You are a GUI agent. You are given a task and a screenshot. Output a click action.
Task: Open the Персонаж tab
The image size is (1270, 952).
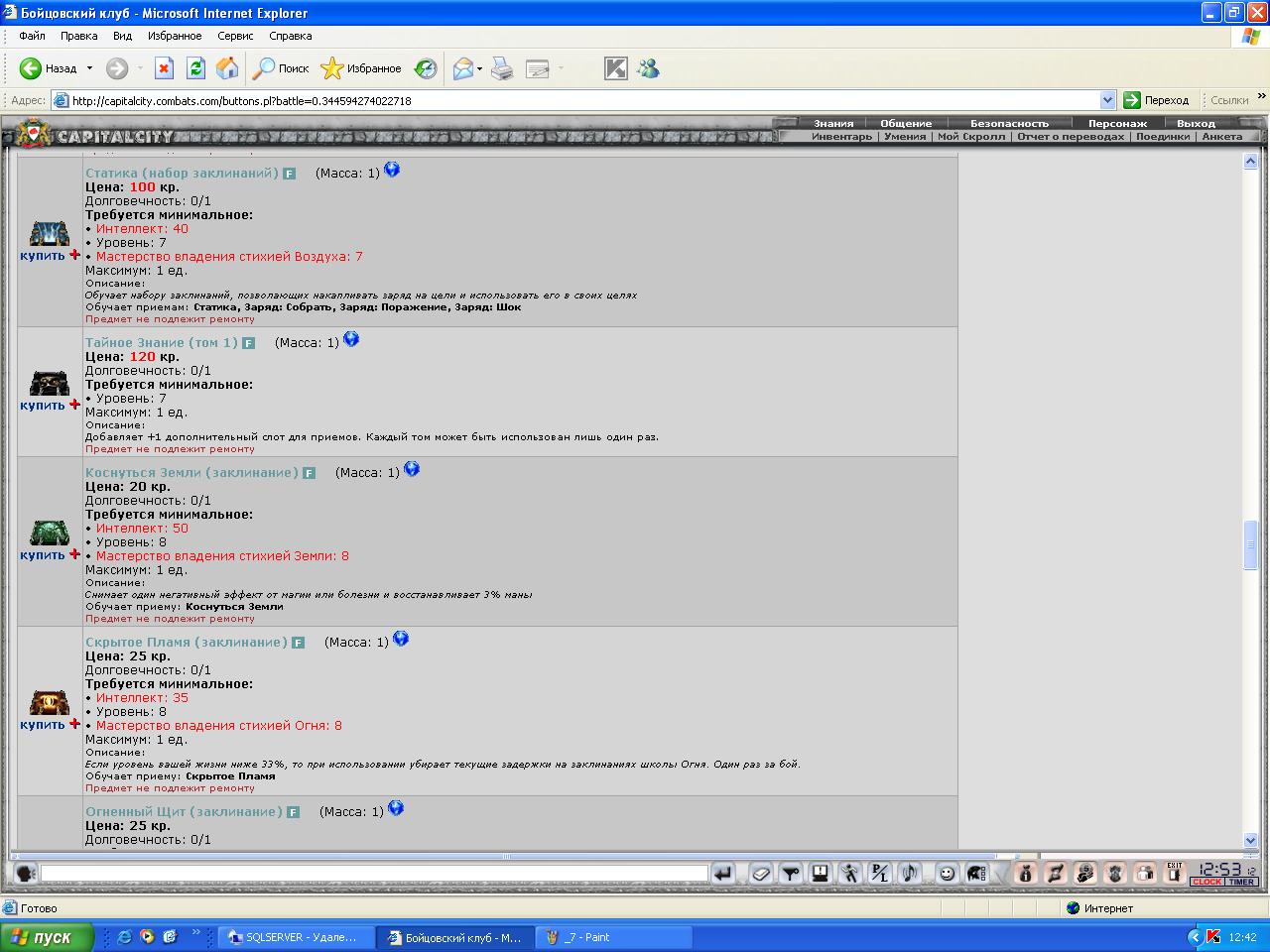tap(1117, 123)
